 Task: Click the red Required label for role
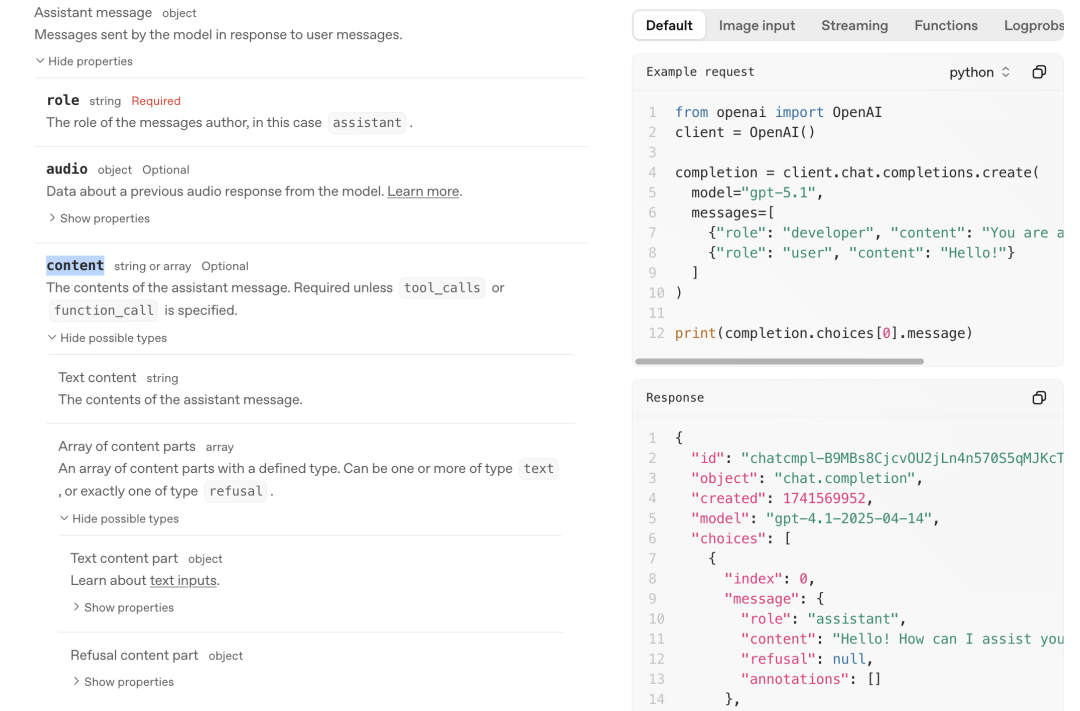[x=156, y=101]
